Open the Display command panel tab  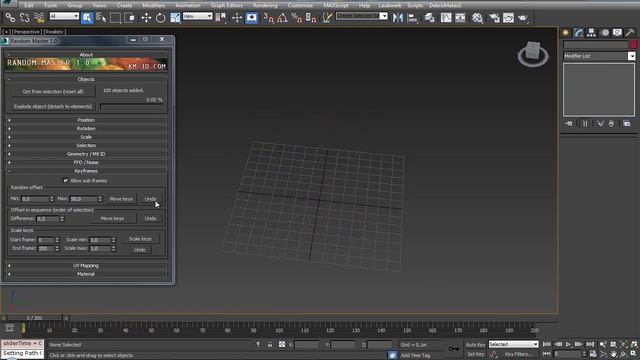(x=617, y=33)
